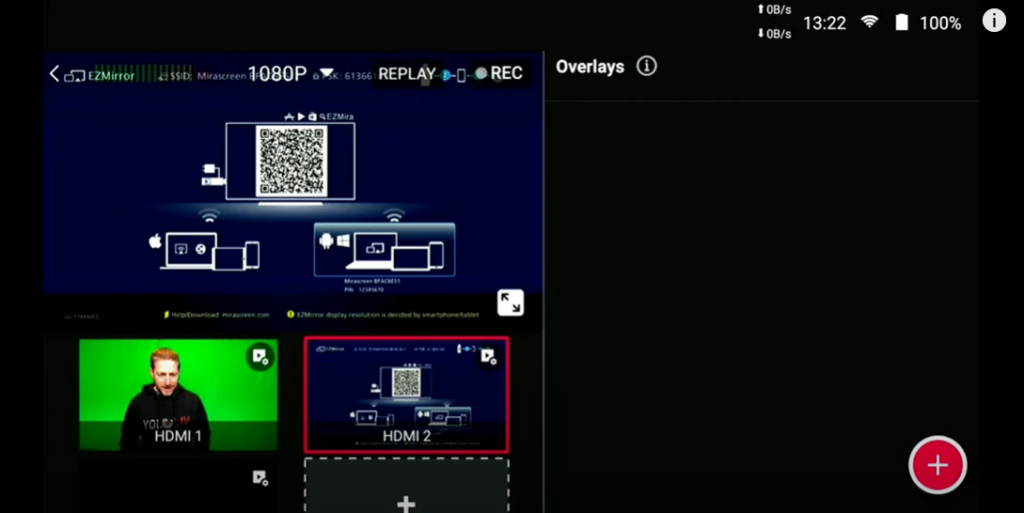Viewport: 1024px width, 513px height.
Task: Tap the Overlays panel heading
Action: click(590, 67)
